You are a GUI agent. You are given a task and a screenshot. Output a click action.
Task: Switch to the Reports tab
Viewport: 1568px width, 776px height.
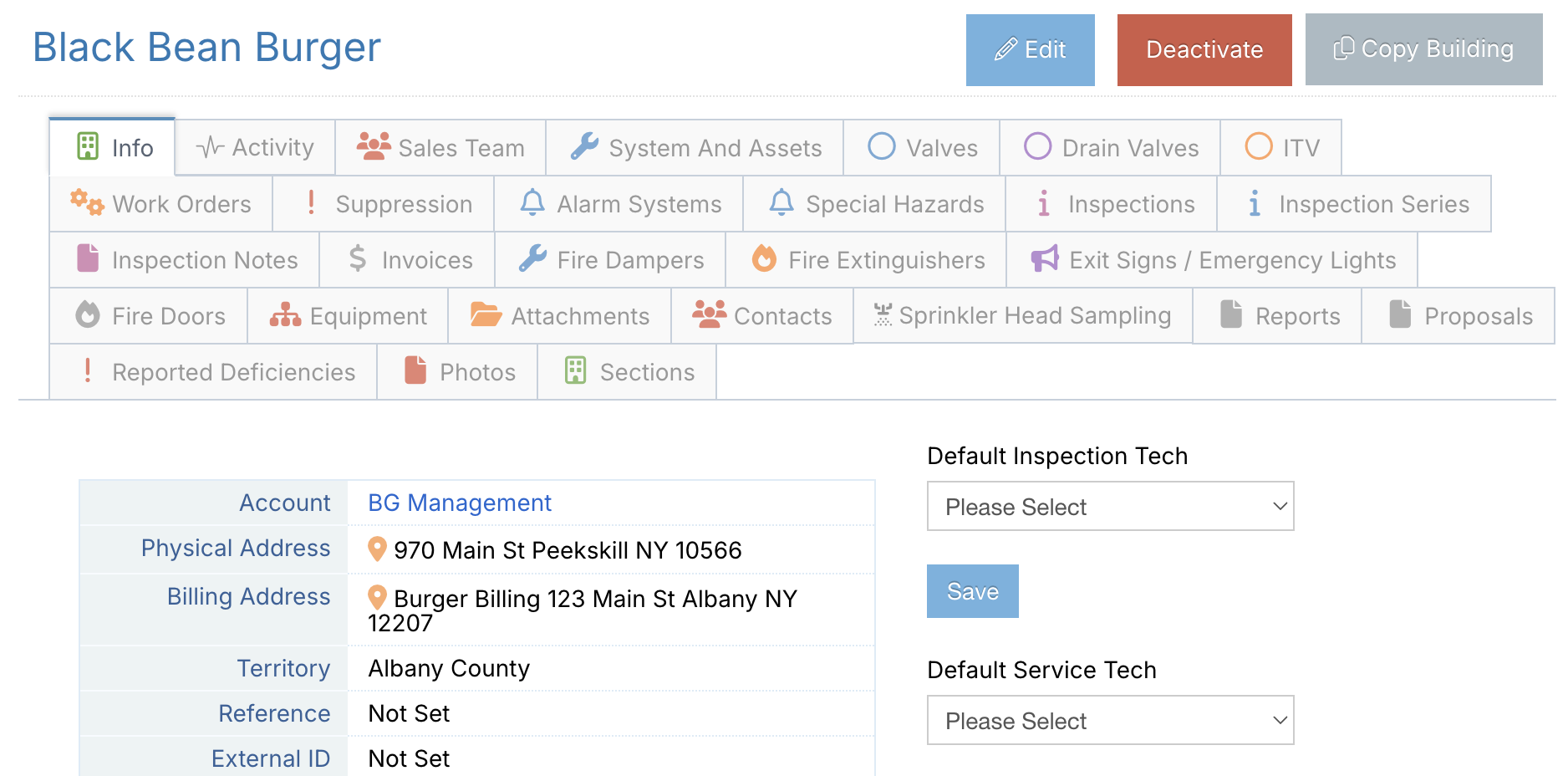pos(1278,315)
